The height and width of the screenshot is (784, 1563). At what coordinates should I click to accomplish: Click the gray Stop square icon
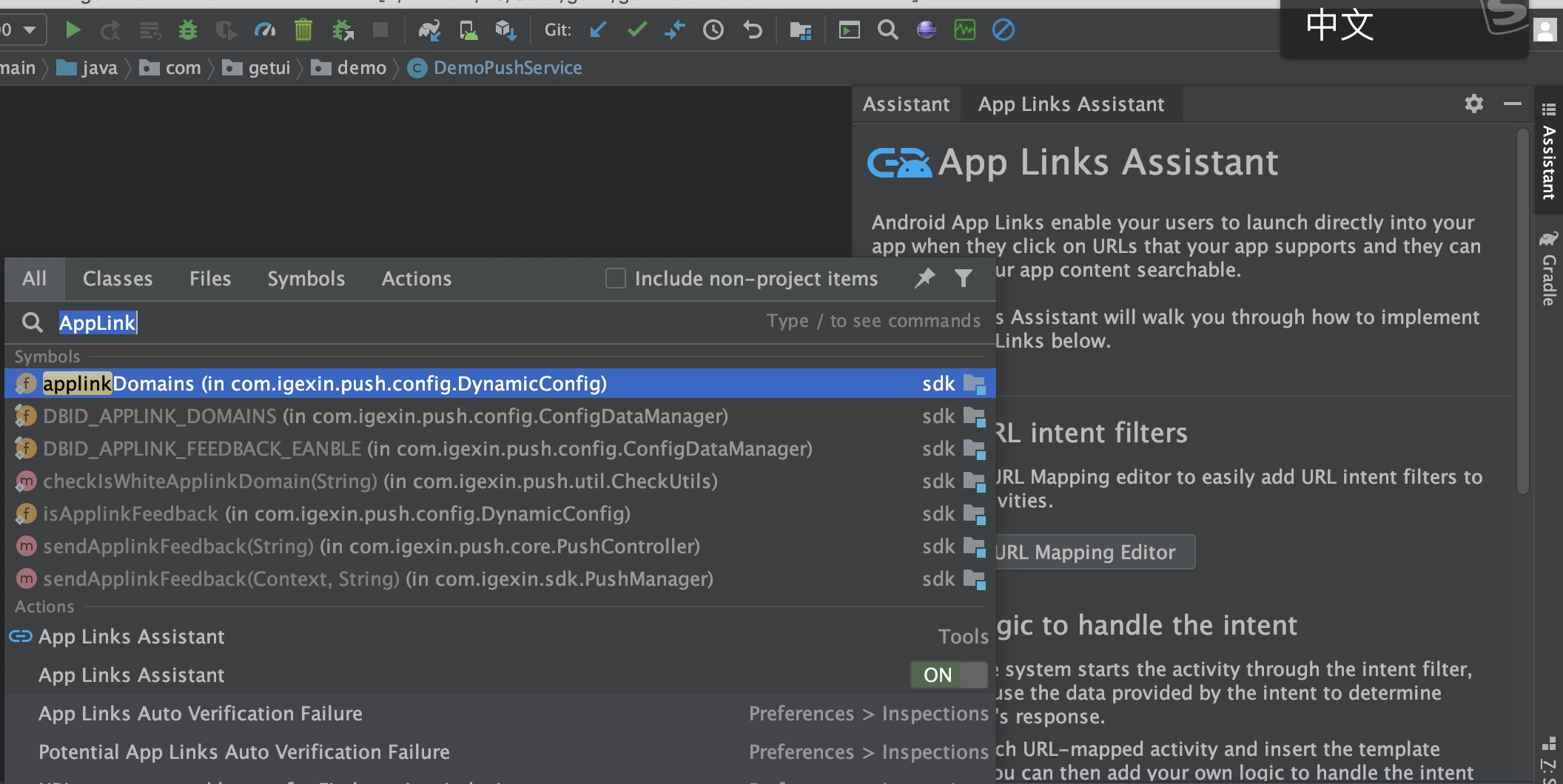click(x=380, y=30)
